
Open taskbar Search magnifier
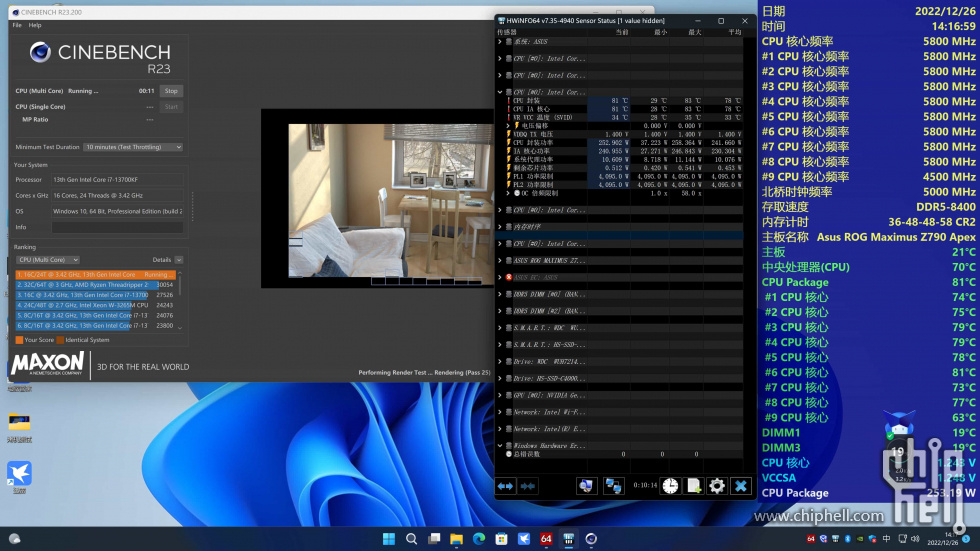[411, 539]
